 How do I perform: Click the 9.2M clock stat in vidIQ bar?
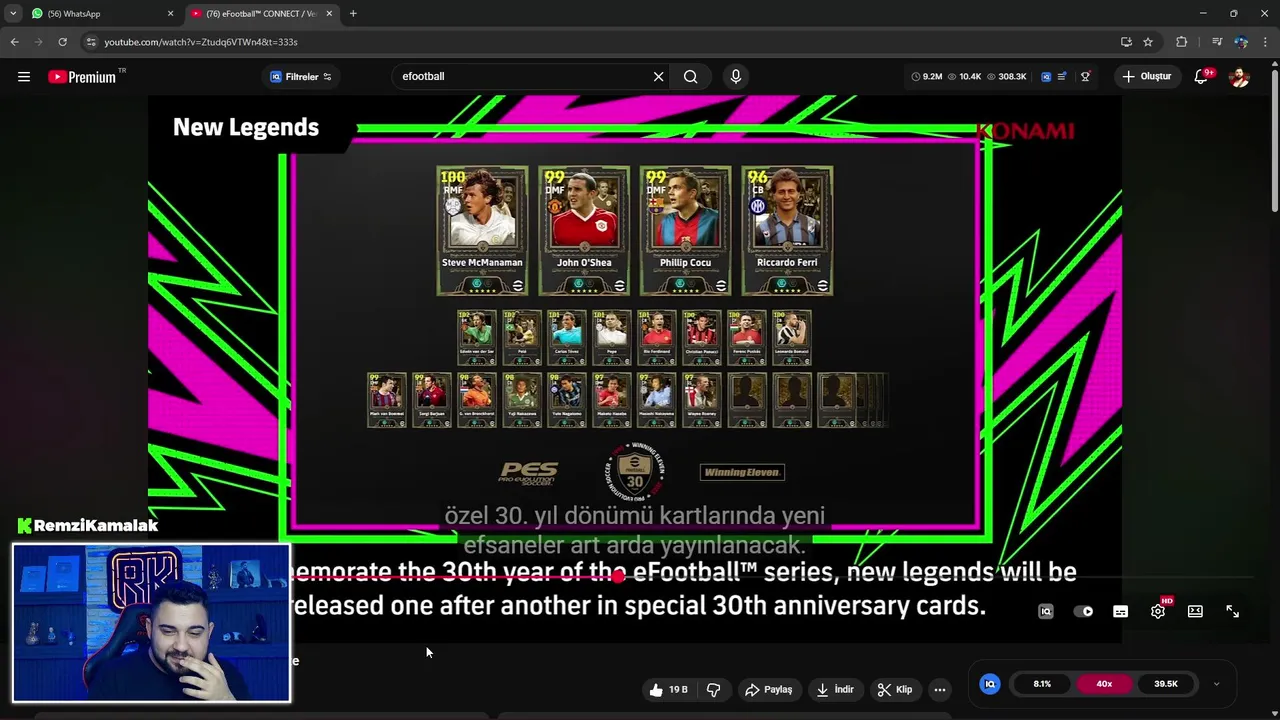coord(927,77)
